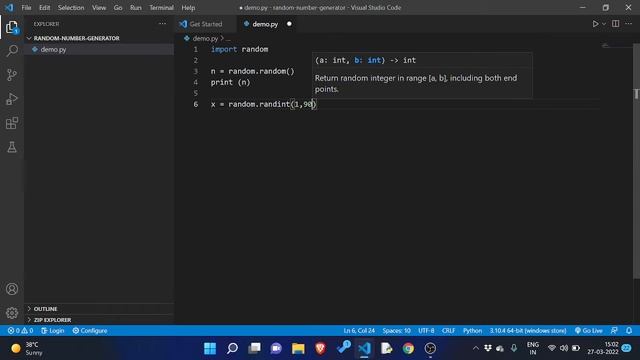This screenshot has width=640, height=360.
Task: Click Ln 6, Col 24 position indicator
Action: [x=359, y=331]
